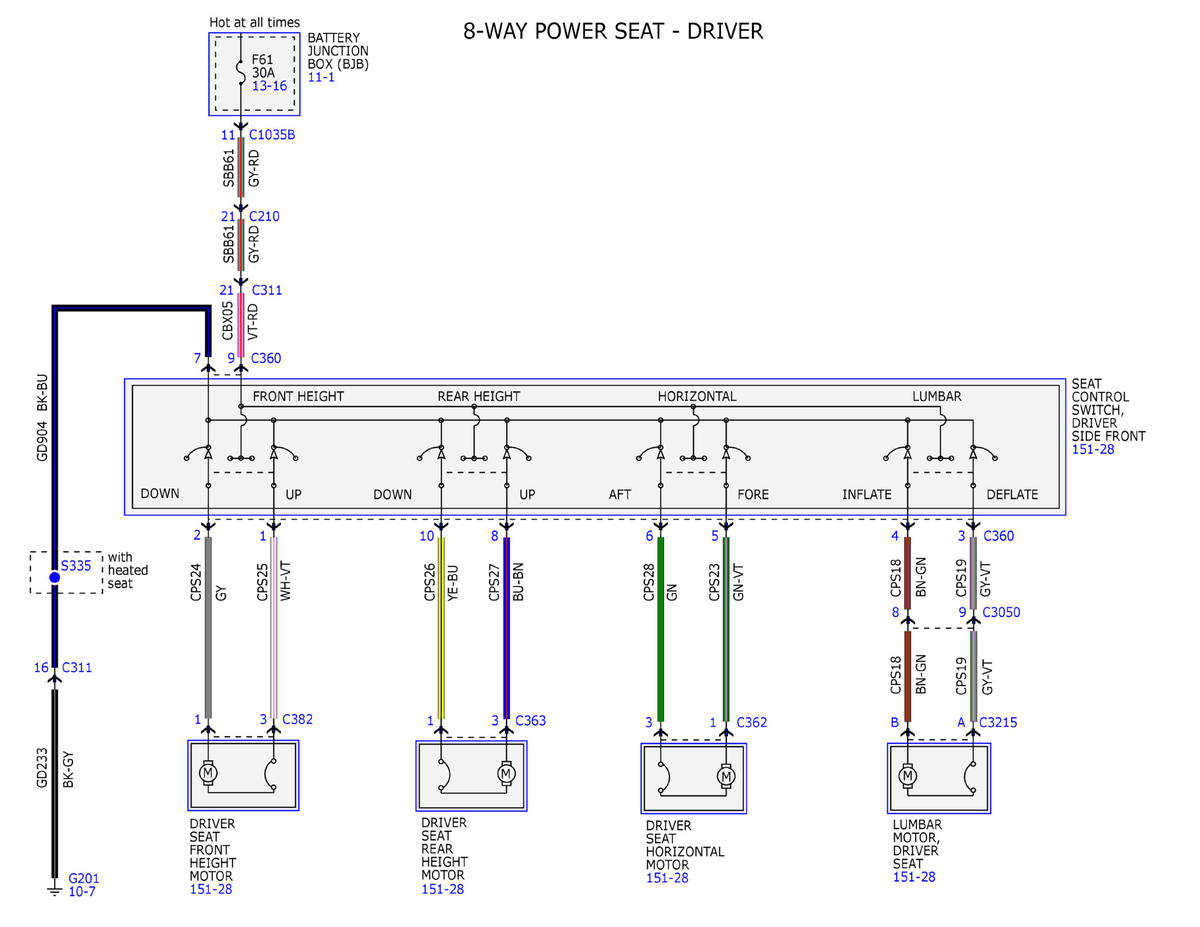
Task: Click the 8-WAY POWER SEAT - DRIVER title
Action: click(613, 31)
